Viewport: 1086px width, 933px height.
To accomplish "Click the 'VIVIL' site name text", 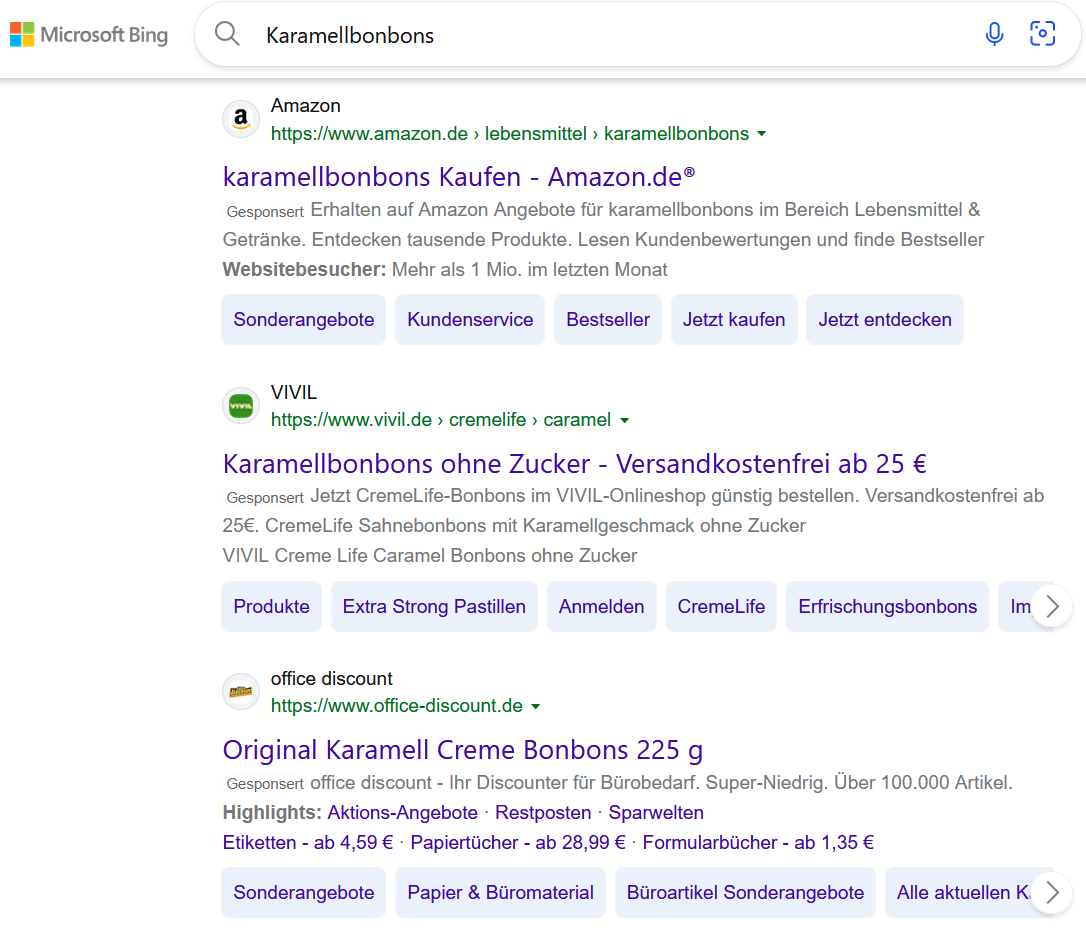I will (294, 393).
